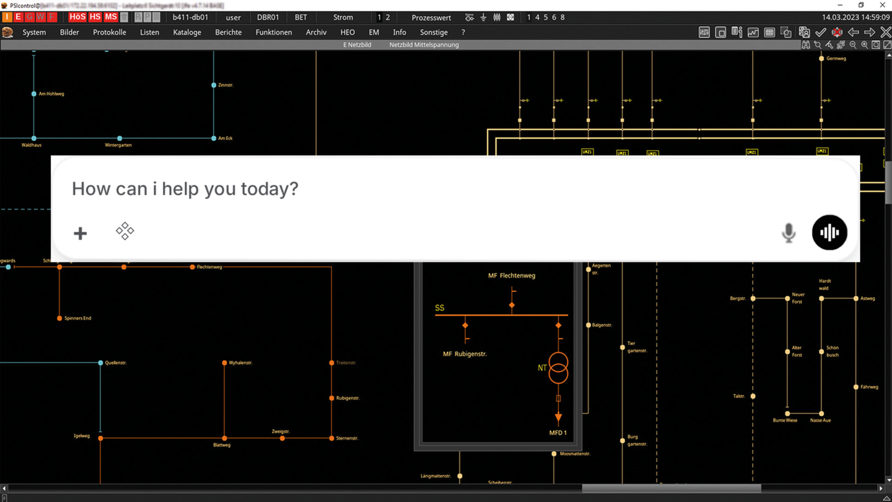Image resolution: width=892 pixels, height=502 pixels.
Task: Click the Prozesswert label
Action: (431, 18)
